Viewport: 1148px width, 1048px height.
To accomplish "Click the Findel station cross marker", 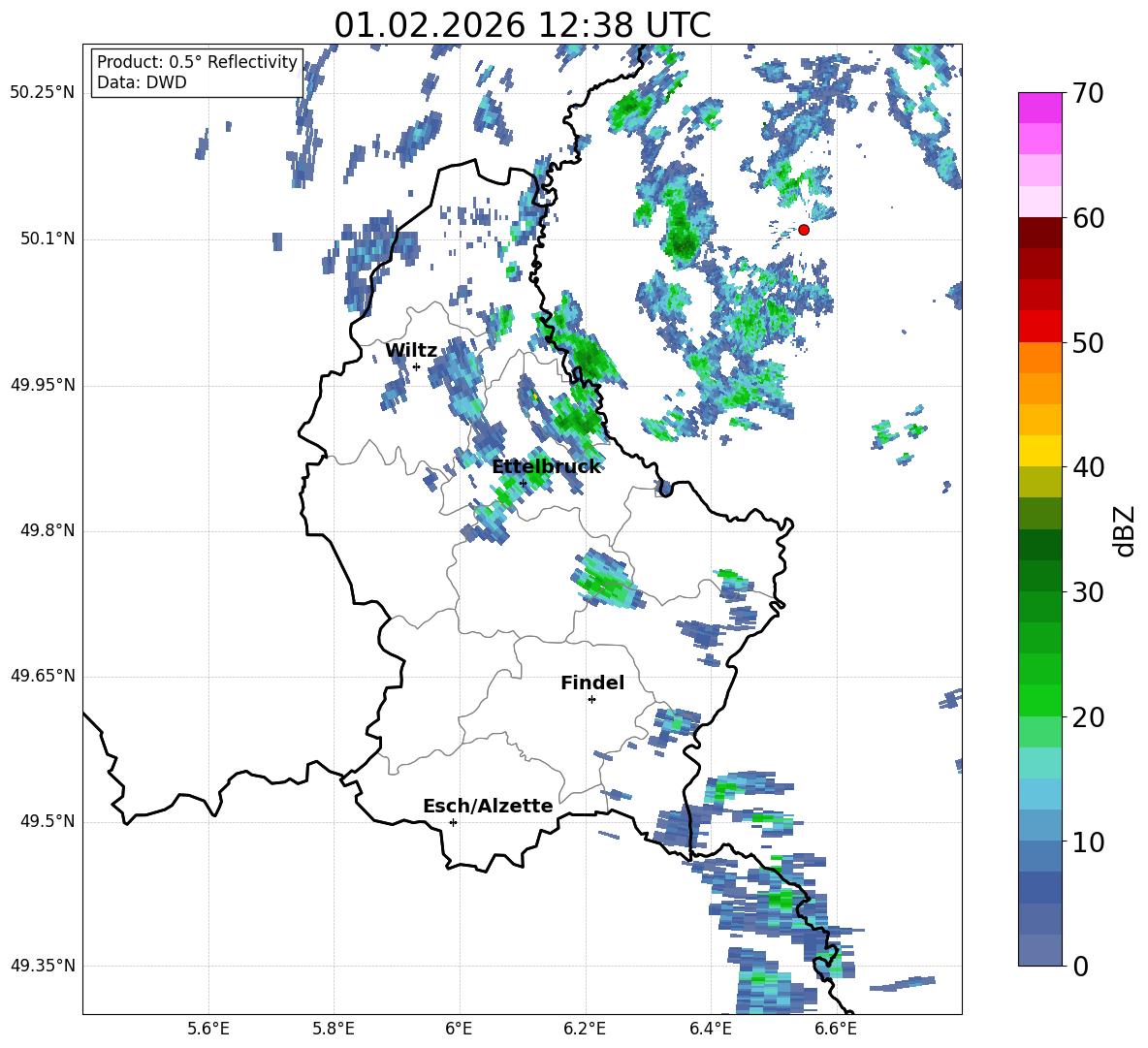I will pos(591,700).
